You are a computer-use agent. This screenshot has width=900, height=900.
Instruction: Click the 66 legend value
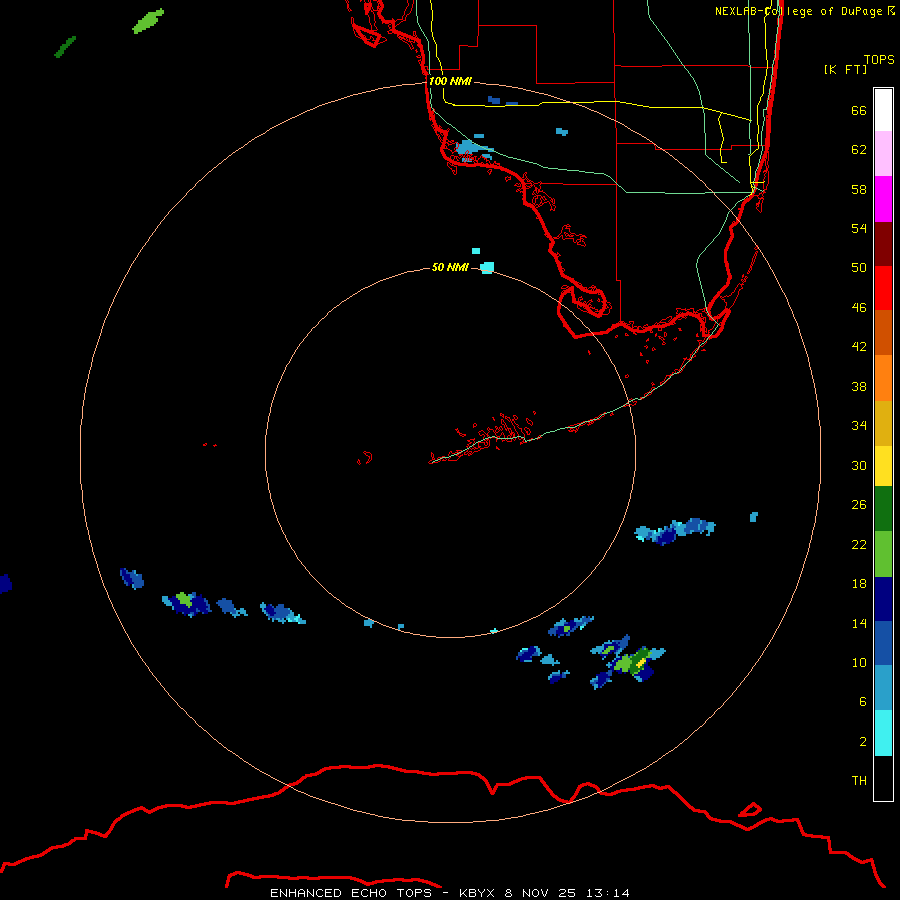(x=859, y=110)
